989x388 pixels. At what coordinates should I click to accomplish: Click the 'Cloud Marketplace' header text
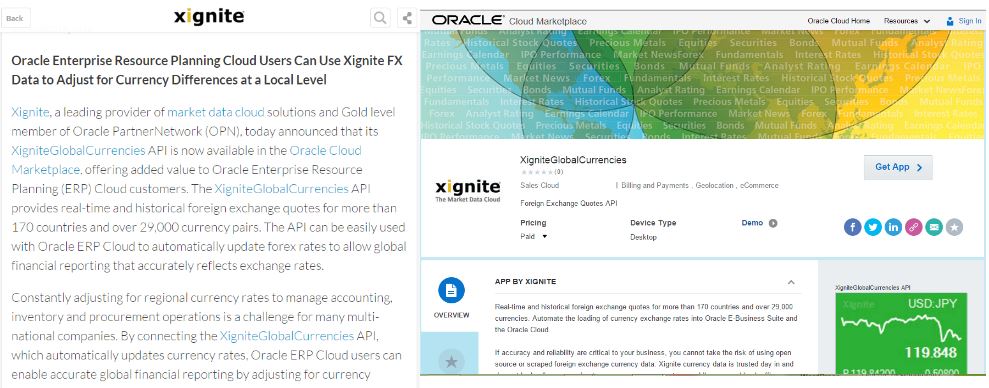(x=547, y=21)
